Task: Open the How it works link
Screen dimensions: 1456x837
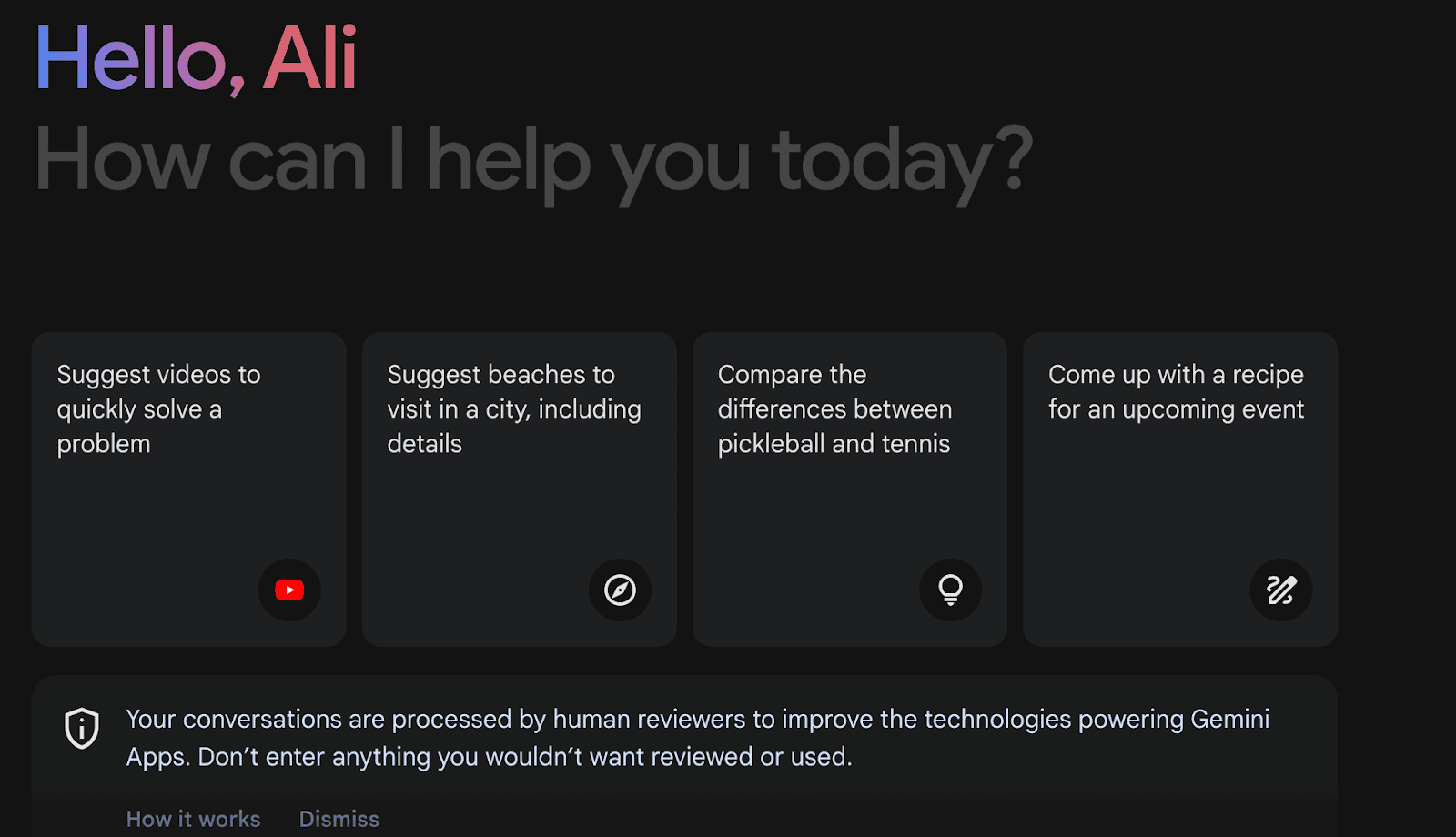Action: [193, 818]
